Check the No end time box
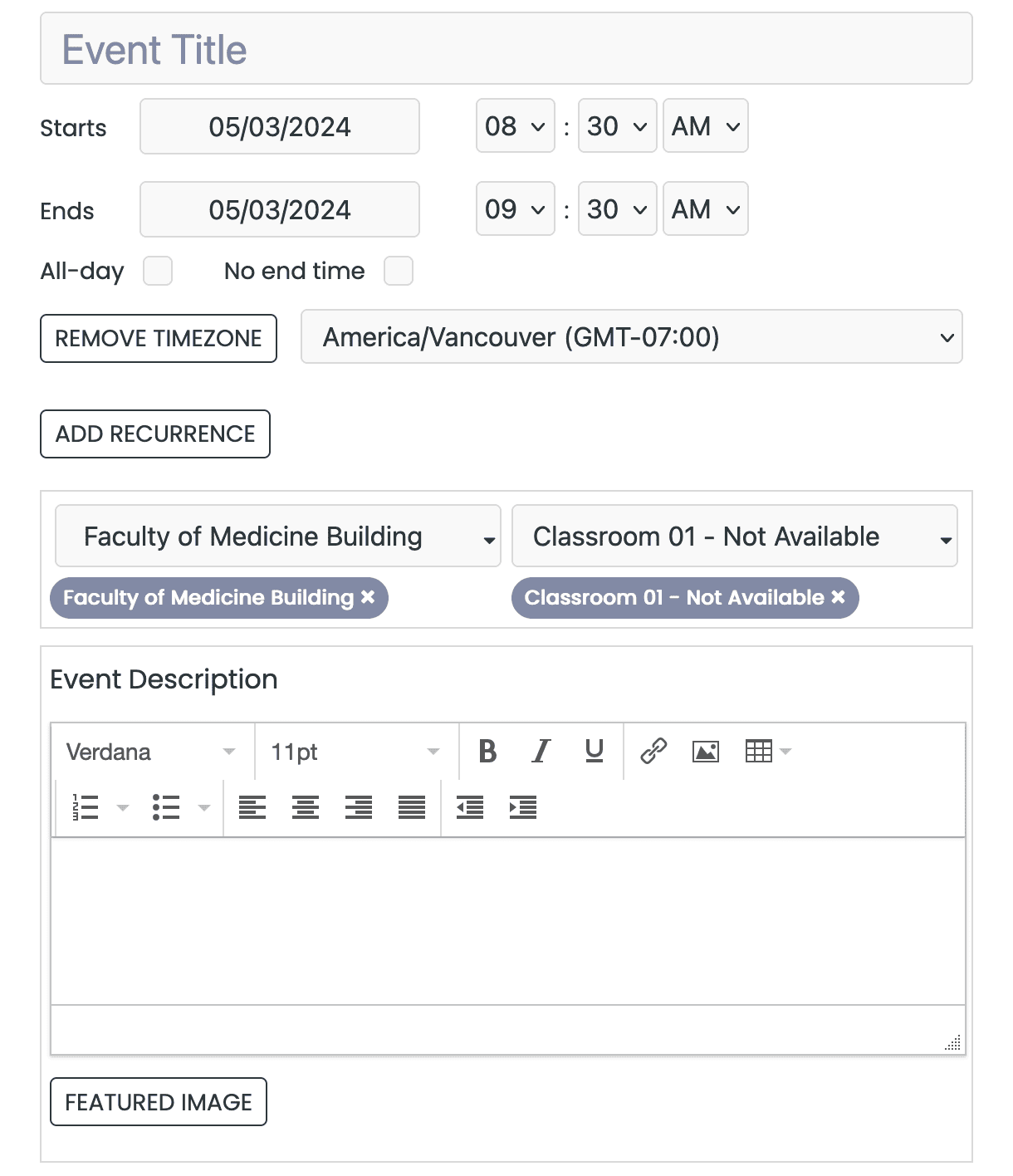The height and width of the screenshot is (1176, 1013). click(399, 270)
